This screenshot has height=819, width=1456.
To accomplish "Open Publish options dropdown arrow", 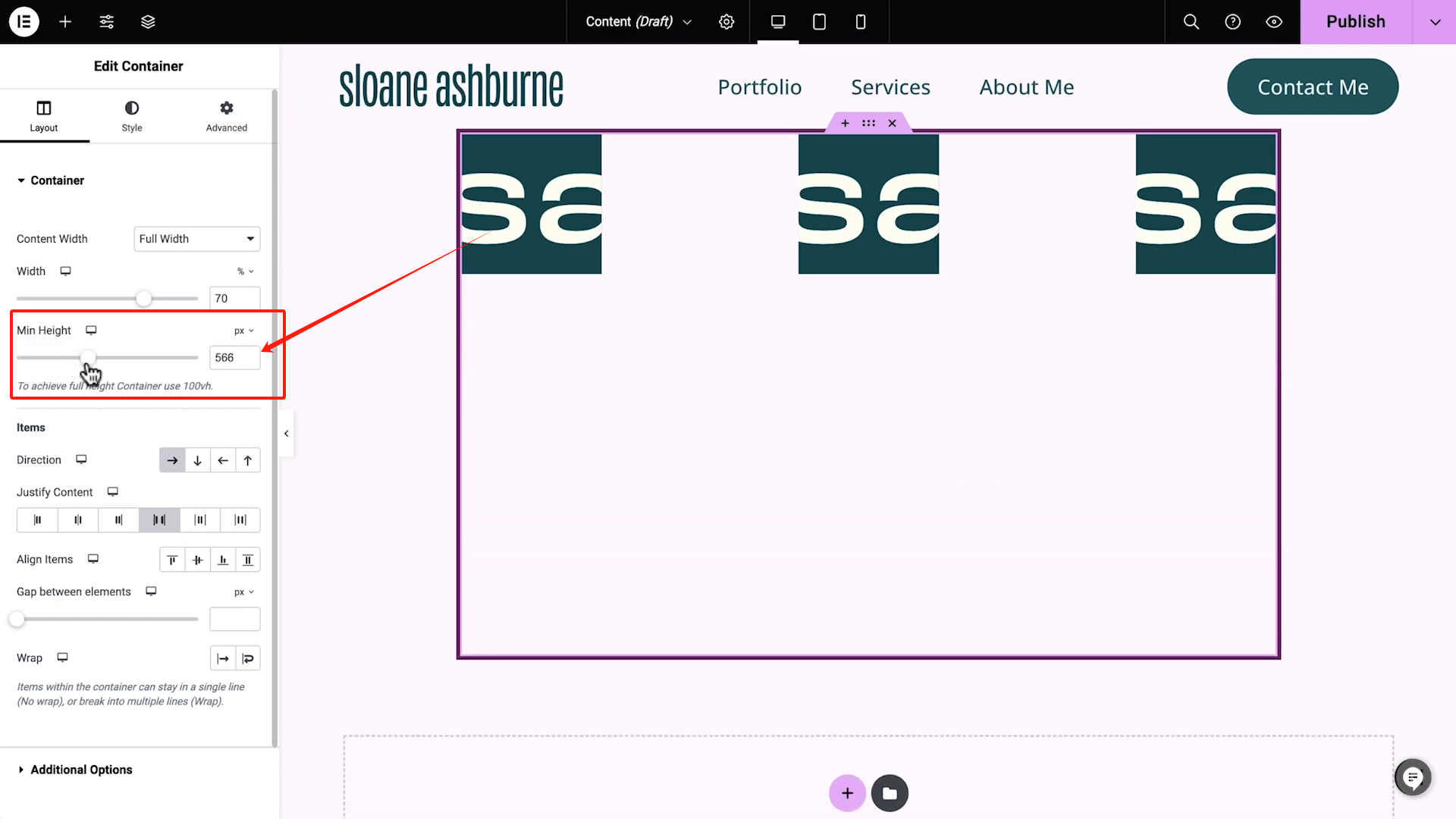I will 1435,21.
